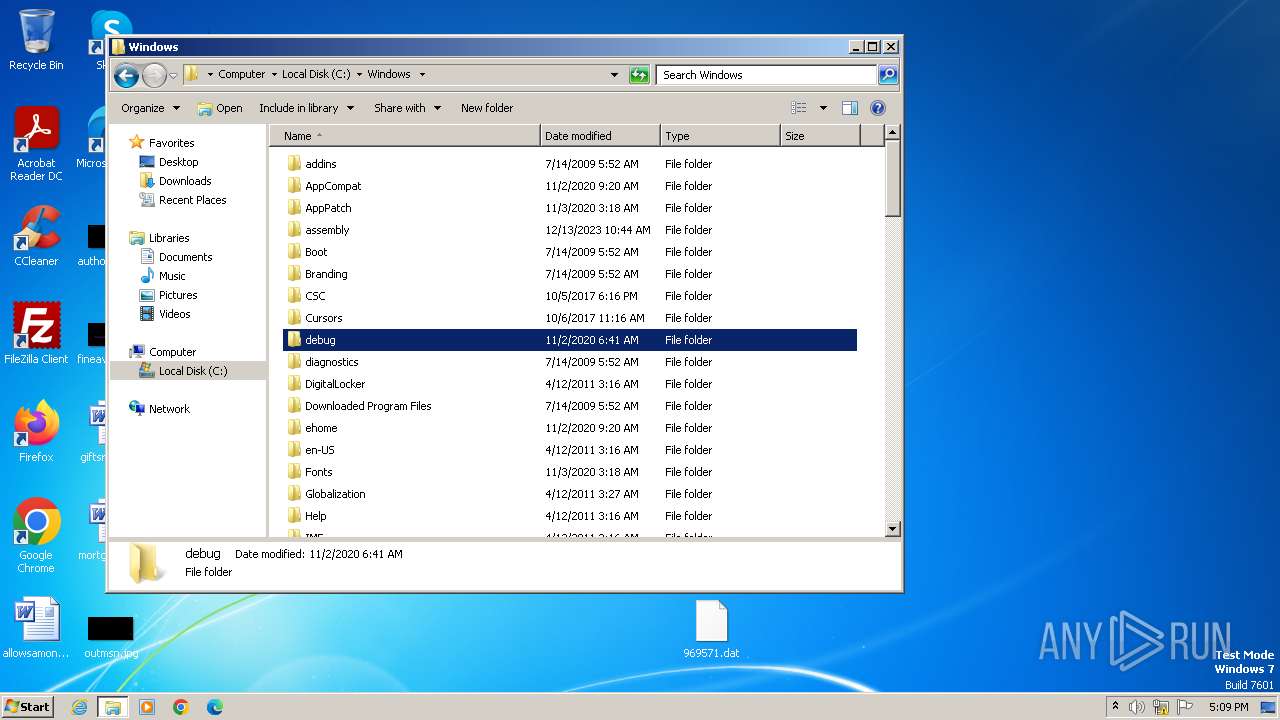This screenshot has height=720, width=1280.
Task: Refresh the Windows folder view
Action: (x=639, y=75)
